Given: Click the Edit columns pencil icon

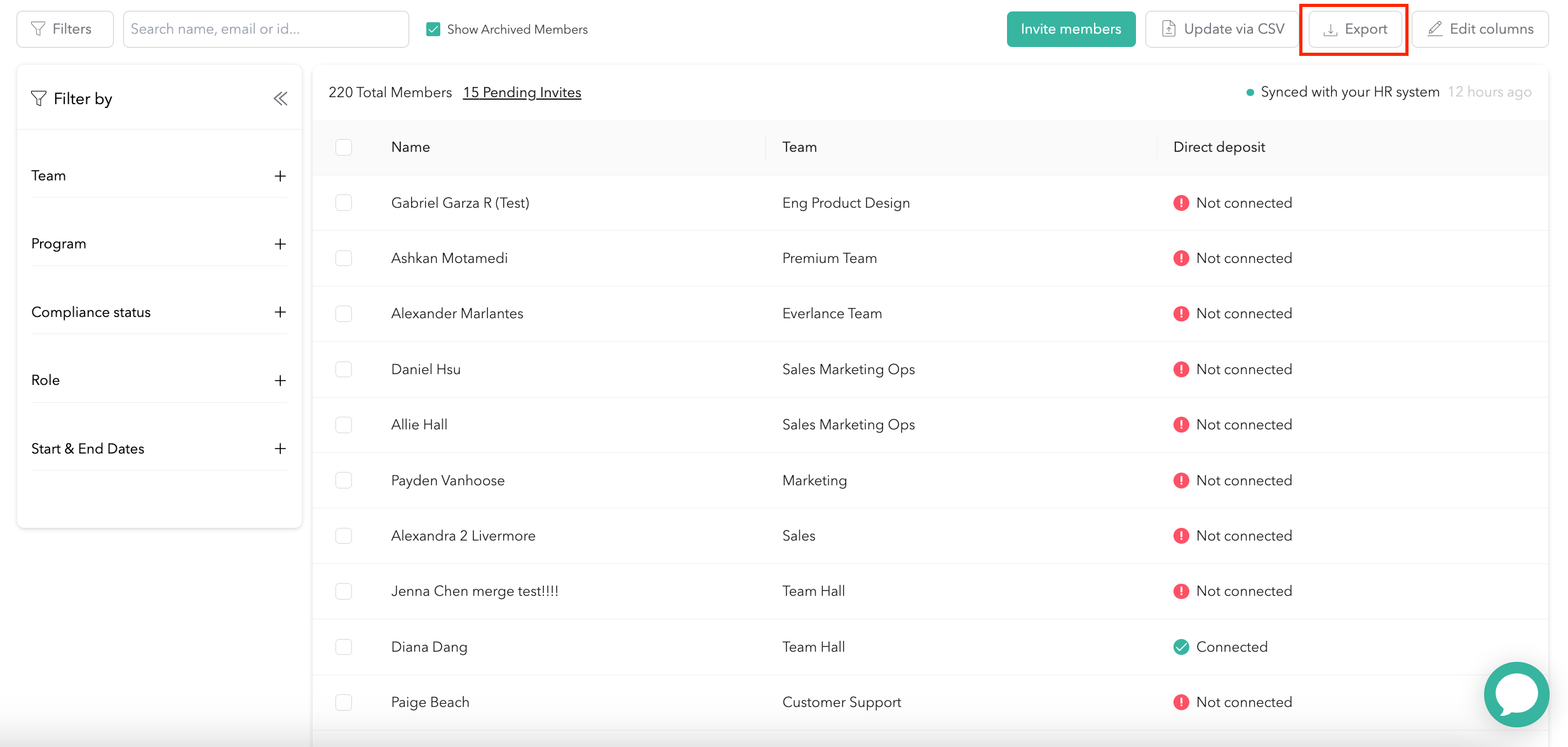Looking at the screenshot, I should (1435, 29).
